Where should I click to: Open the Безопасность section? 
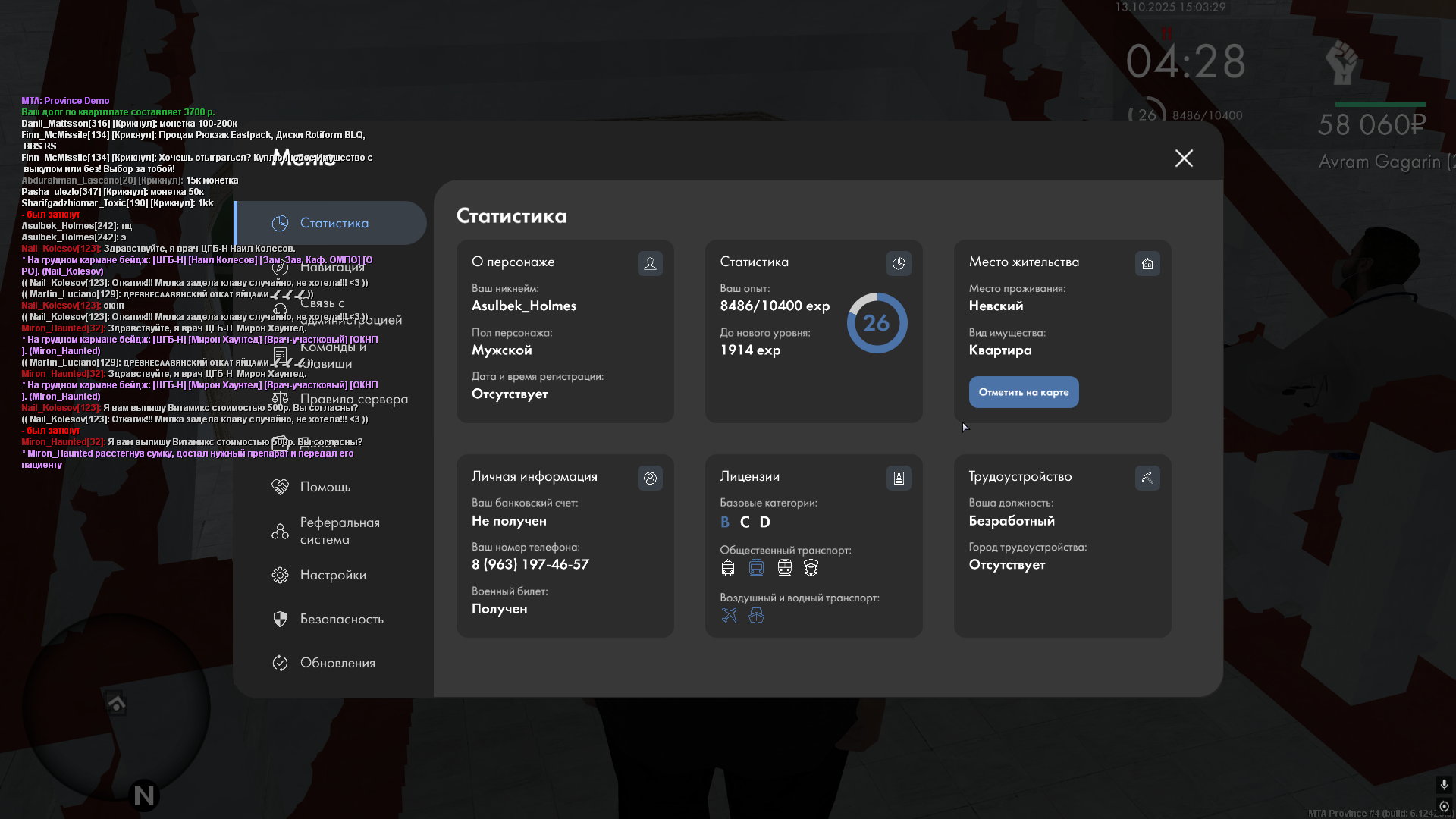point(341,619)
